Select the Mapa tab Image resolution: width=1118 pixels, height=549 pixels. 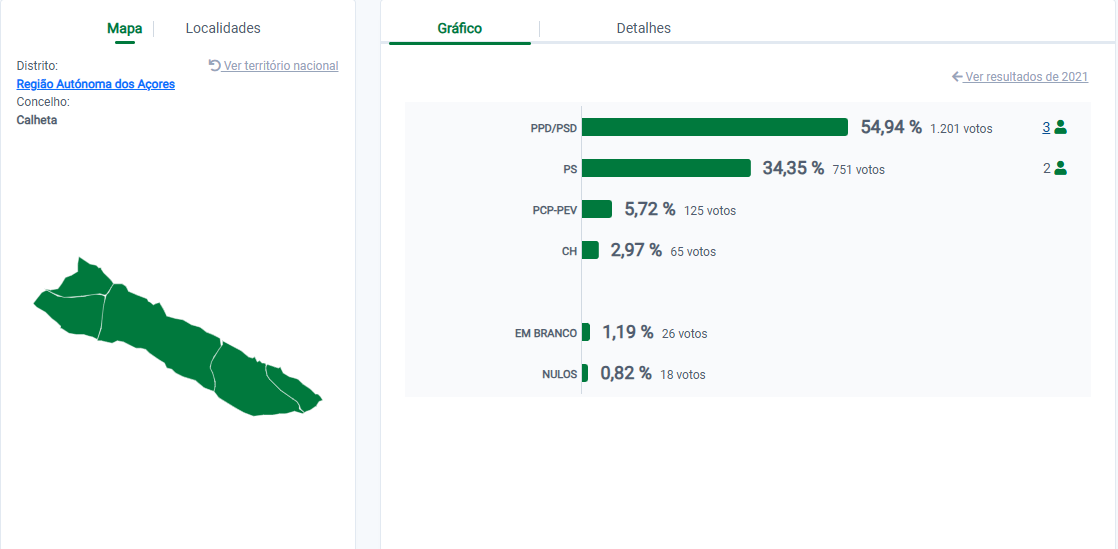[x=125, y=28]
